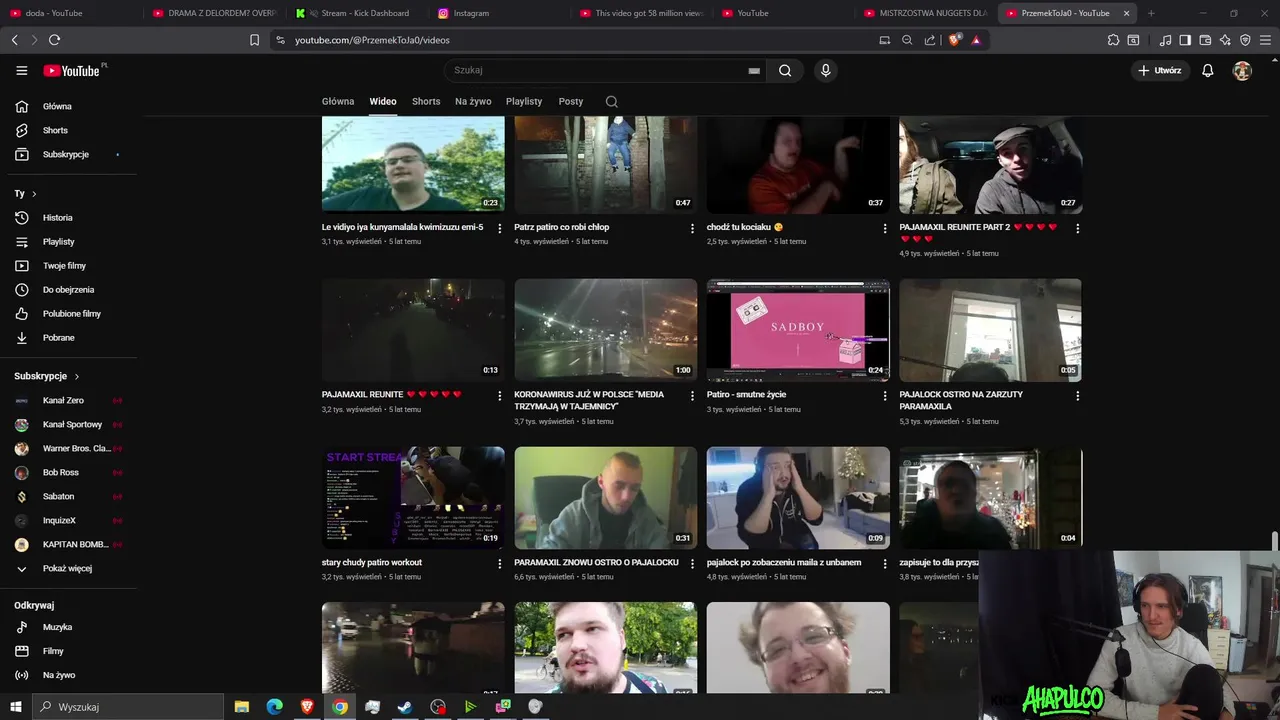The width and height of the screenshot is (1280, 720).
Task: Open File Explorer from taskbar
Action: point(241,706)
